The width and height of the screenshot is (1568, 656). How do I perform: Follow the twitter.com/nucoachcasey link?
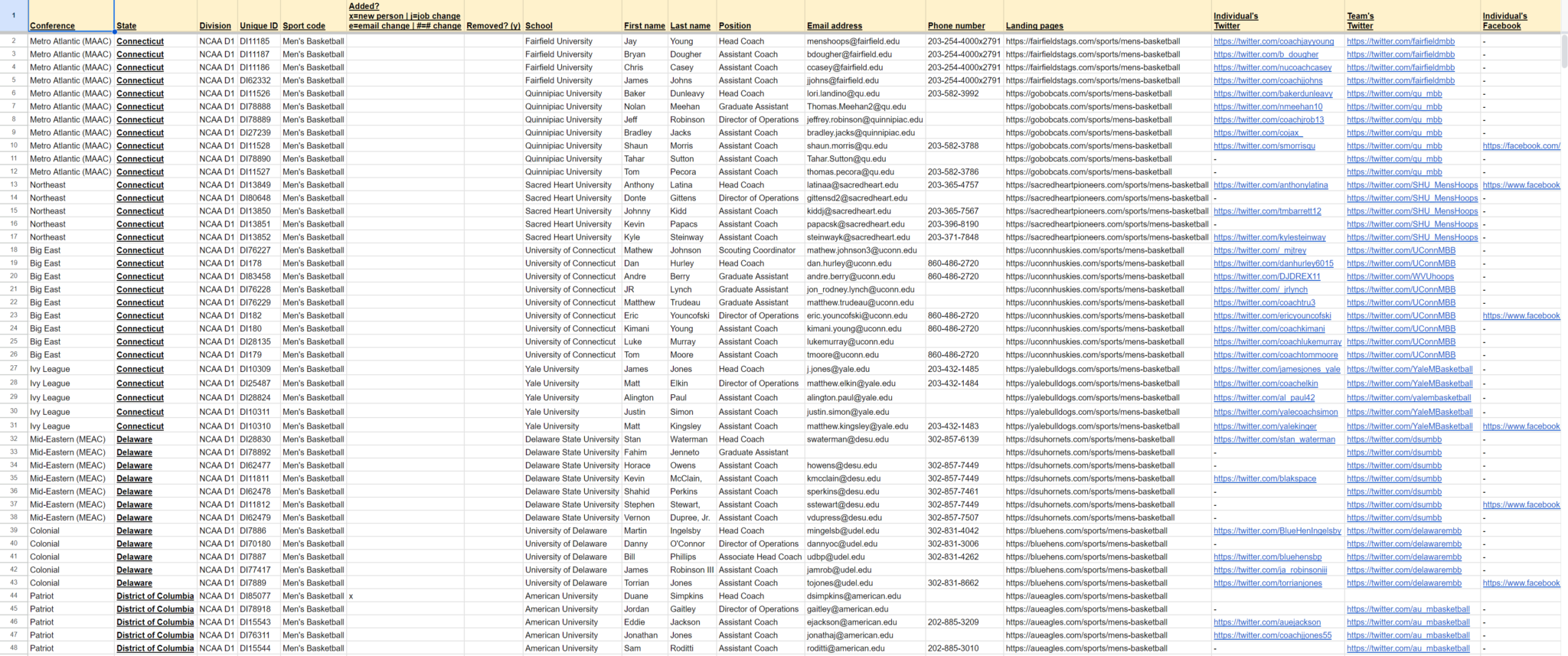1272,67
